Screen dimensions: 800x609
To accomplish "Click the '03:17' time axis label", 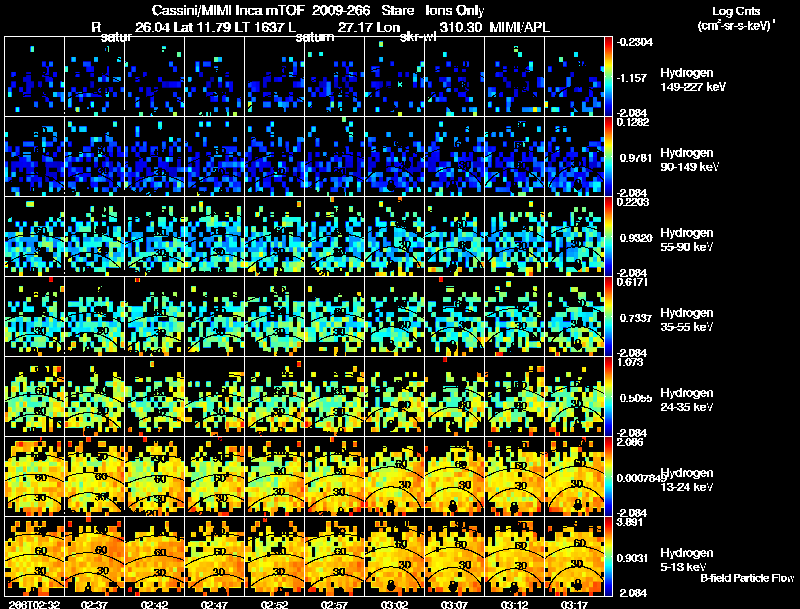I will [573, 604].
